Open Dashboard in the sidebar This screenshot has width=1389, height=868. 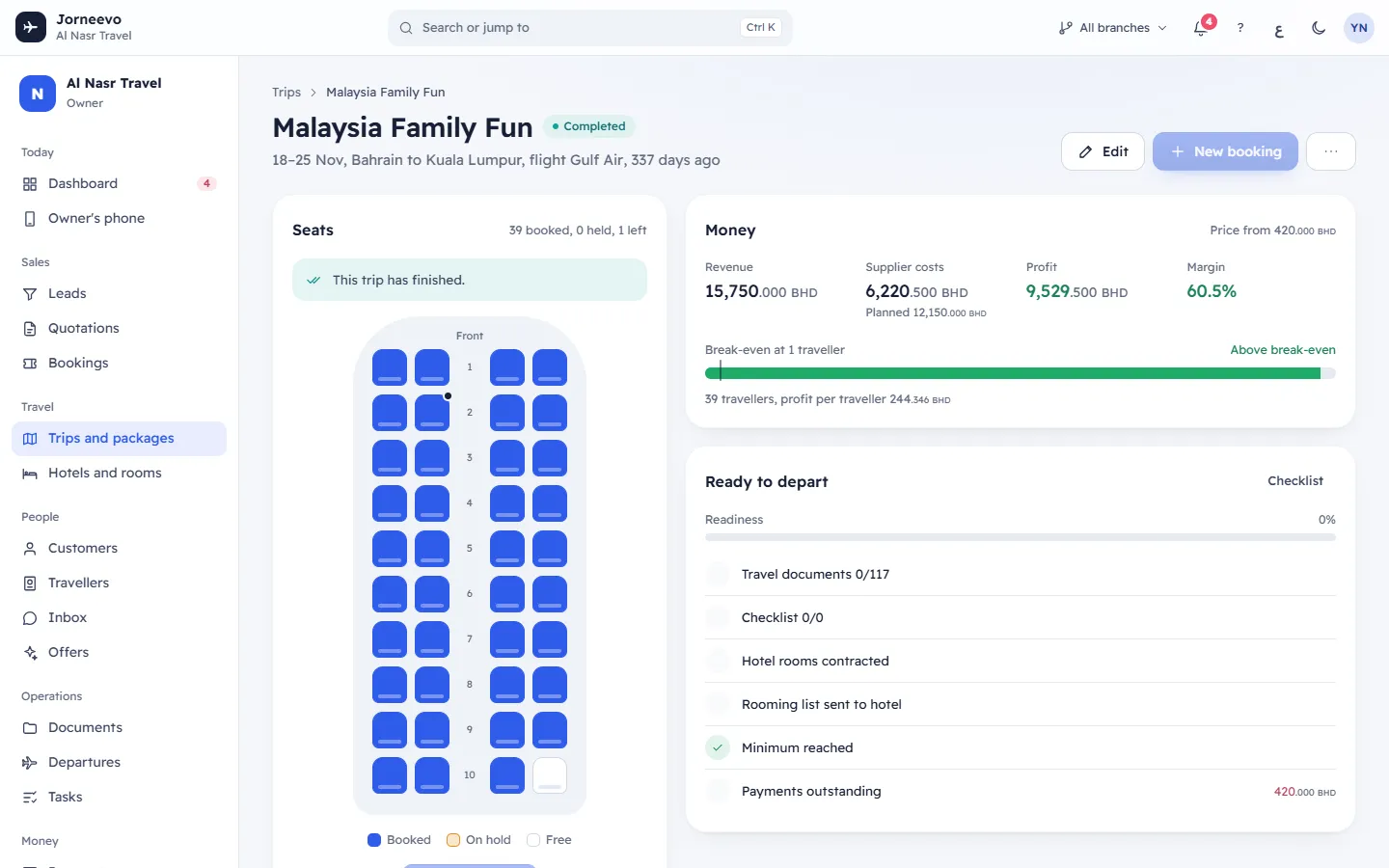point(119,183)
